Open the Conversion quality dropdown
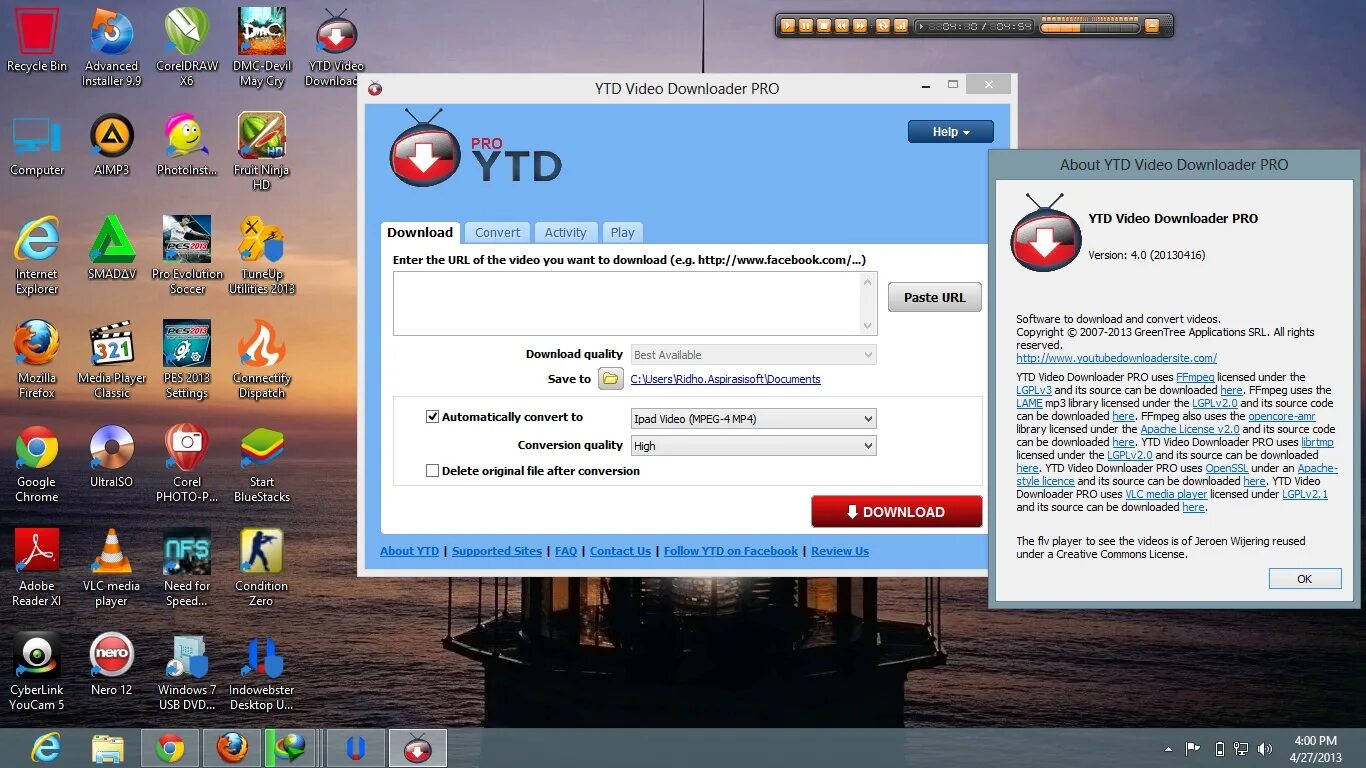The height and width of the screenshot is (768, 1366). (x=754, y=446)
